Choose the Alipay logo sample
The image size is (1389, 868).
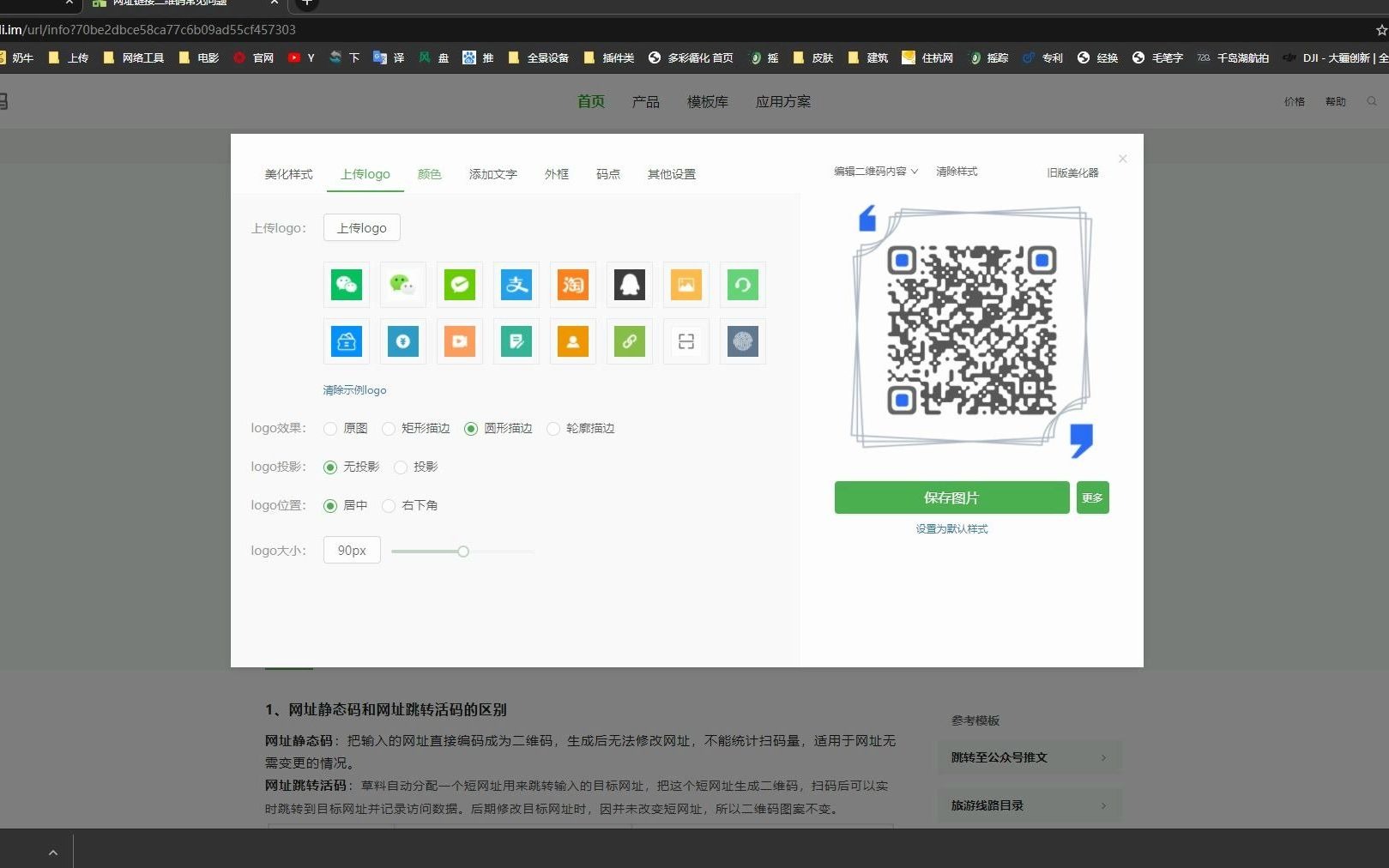click(x=516, y=284)
